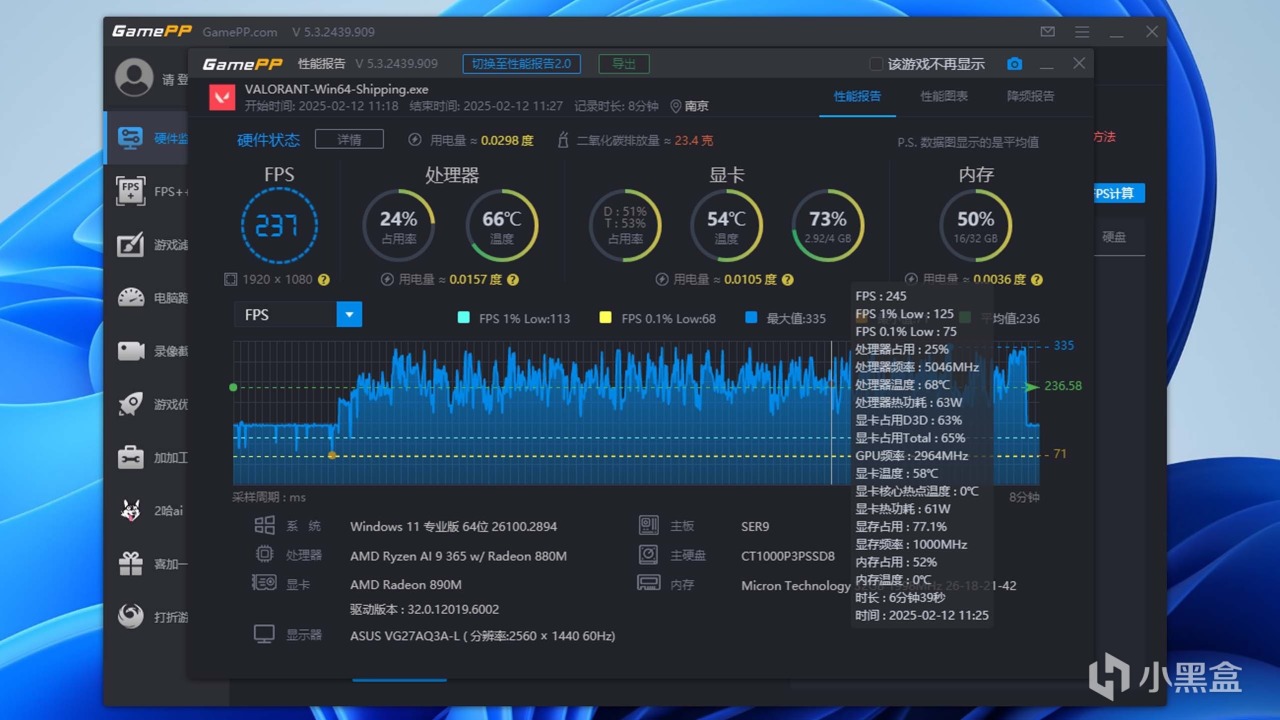Click the location pin icon beside 南京
The height and width of the screenshot is (720, 1280).
pos(676,106)
